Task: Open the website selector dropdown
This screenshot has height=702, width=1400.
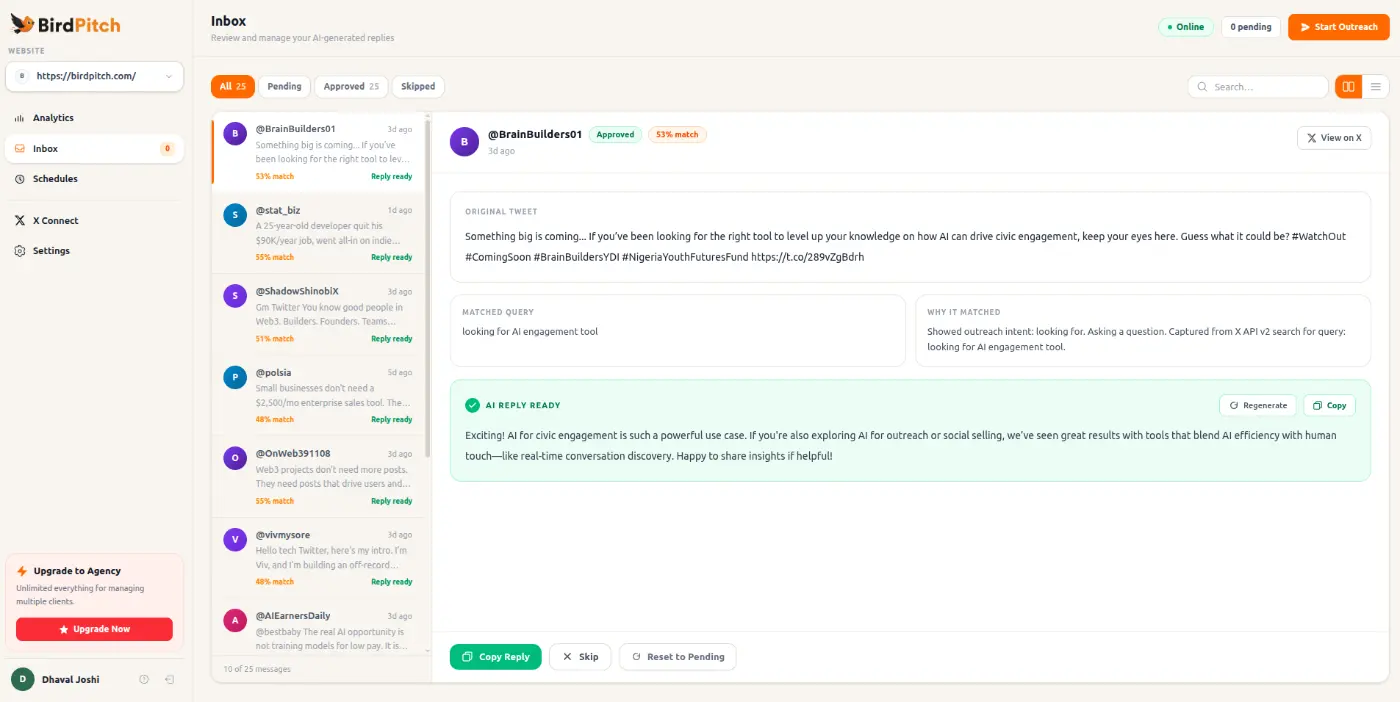Action: [x=94, y=76]
